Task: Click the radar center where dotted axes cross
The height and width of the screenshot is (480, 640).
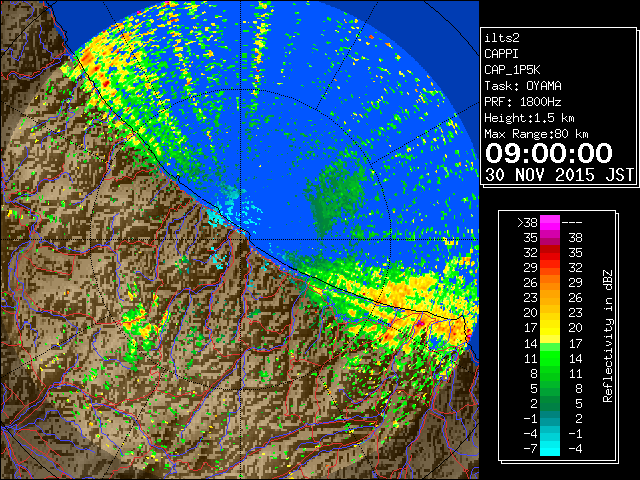Action: (x=241, y=240)
